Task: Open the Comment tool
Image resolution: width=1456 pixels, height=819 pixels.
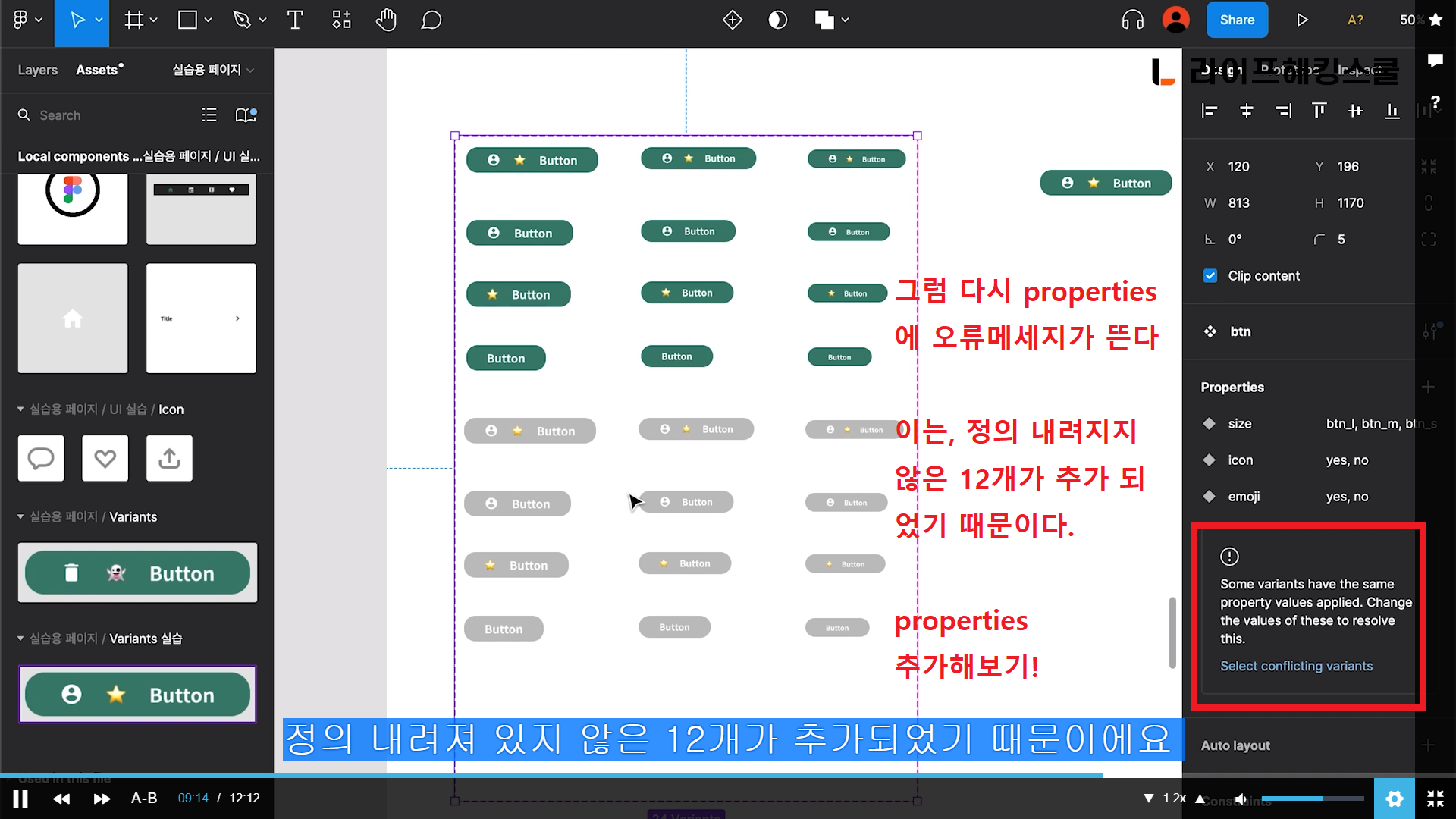Action: (431, 20)
